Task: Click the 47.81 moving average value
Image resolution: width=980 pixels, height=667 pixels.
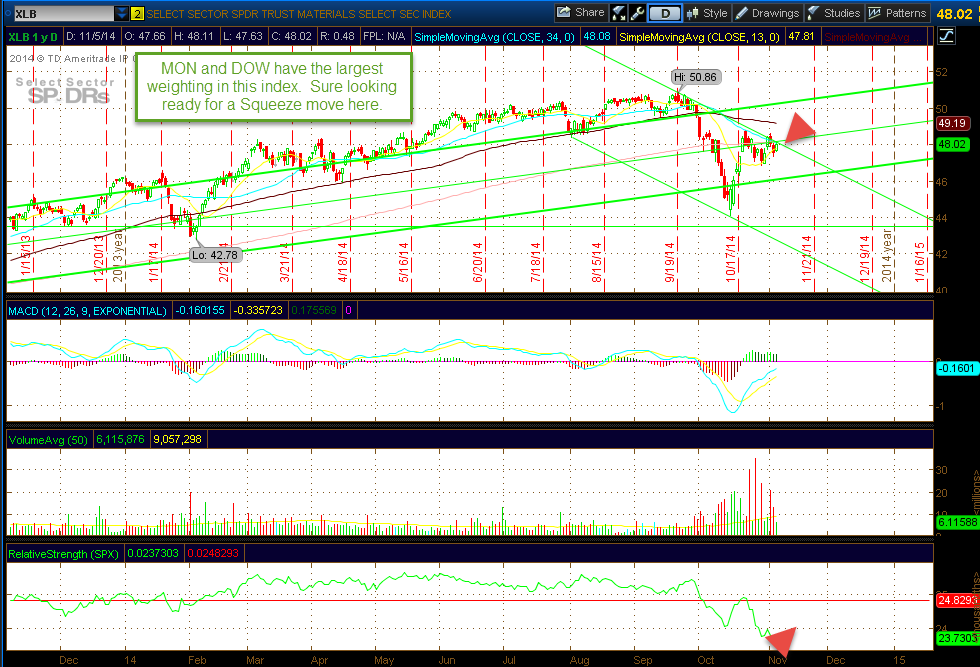Action: (x=801, y=37)
